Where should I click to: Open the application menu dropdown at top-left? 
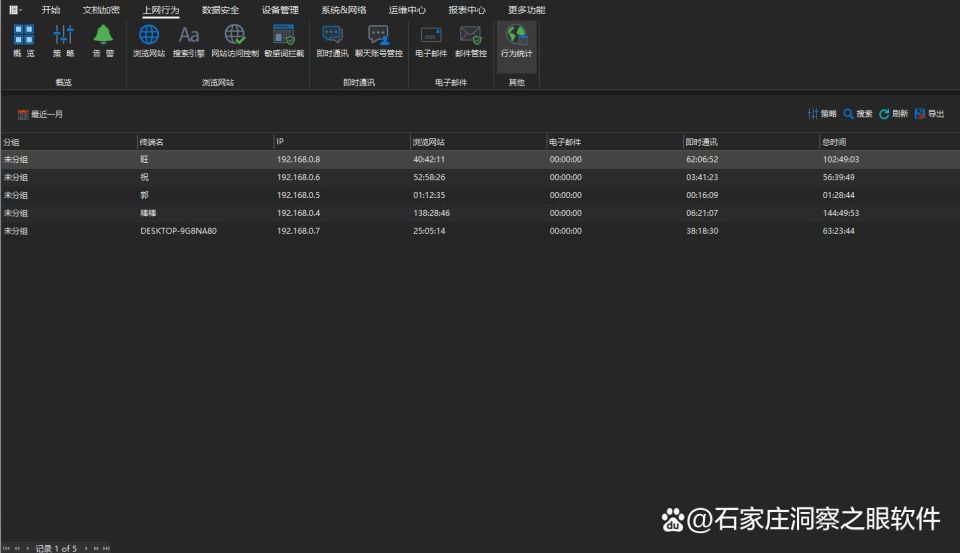pyautogui.click(x=15, y=10)
